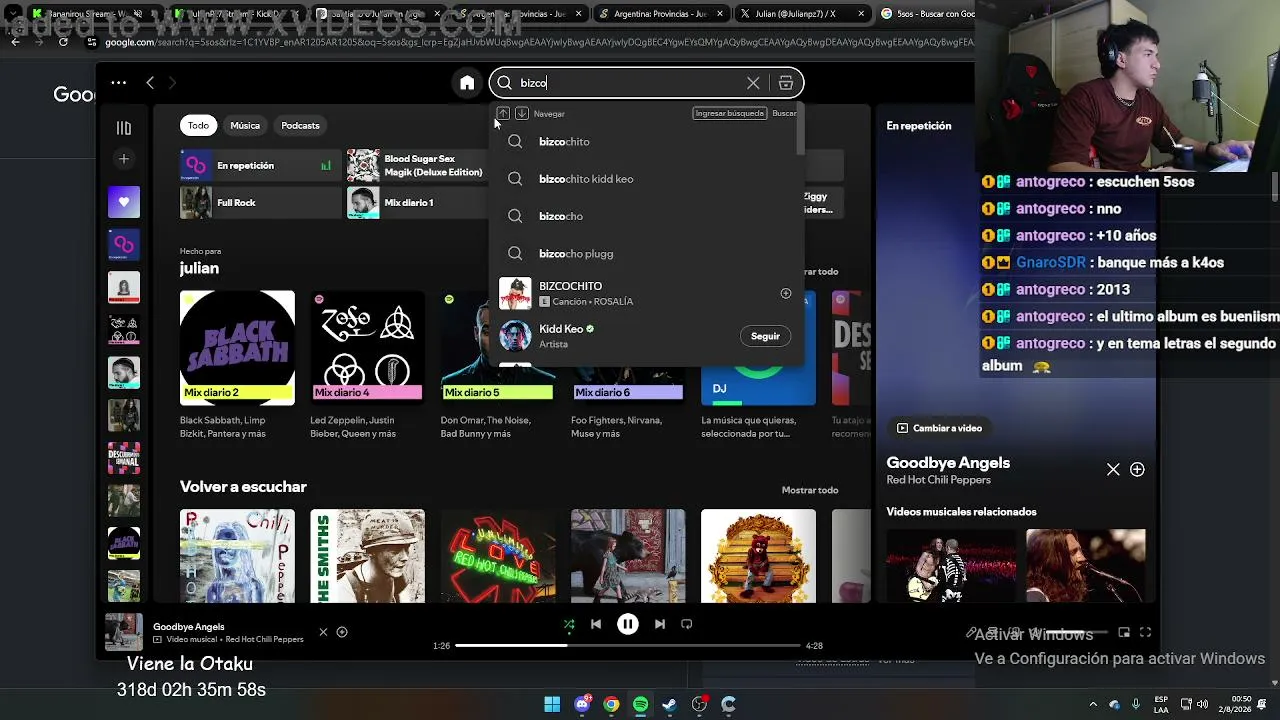1280x720 pixels.
Task: Follow Kidd Keo with Seguir button
Action: pos(765,336)
